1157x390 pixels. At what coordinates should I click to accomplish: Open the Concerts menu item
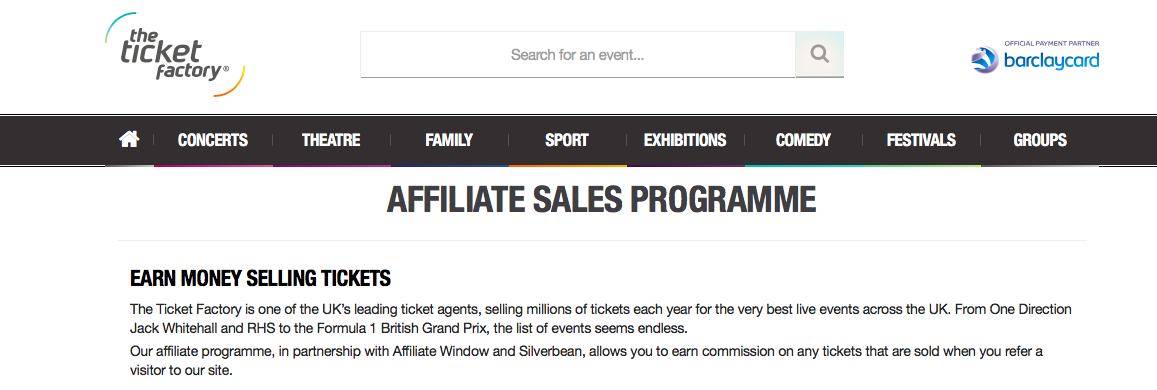213,140
